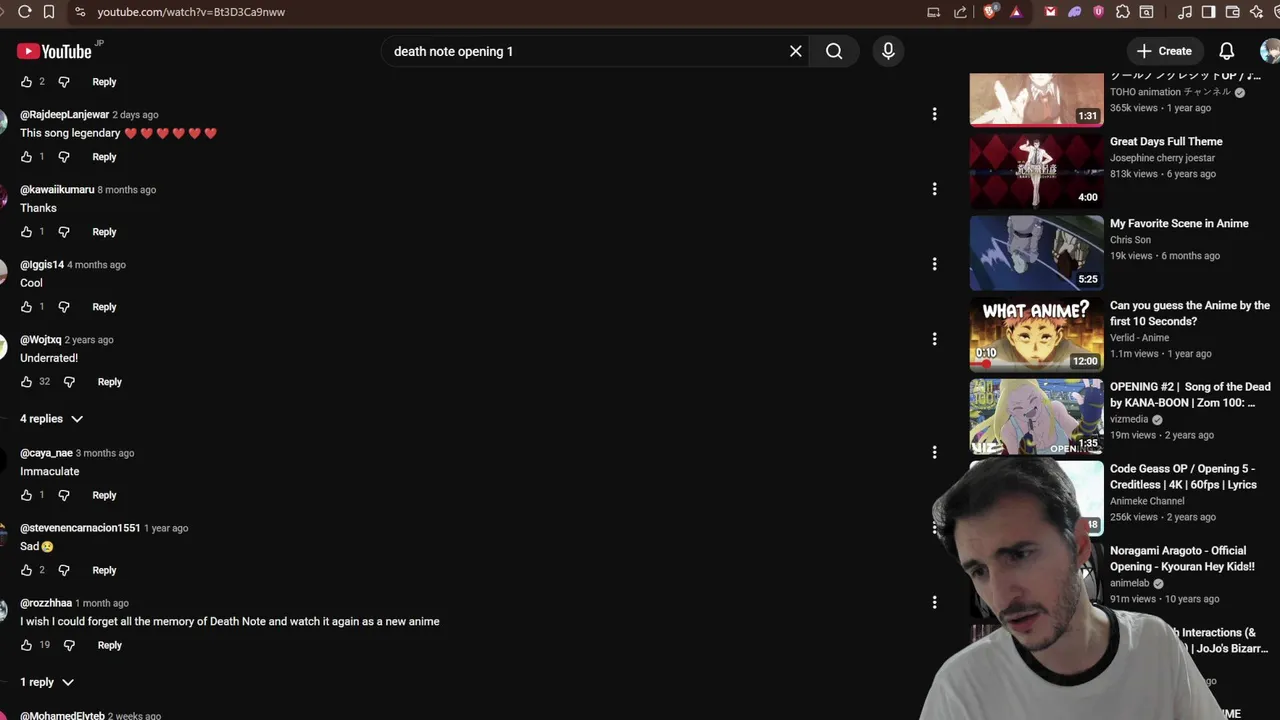Reply to Wojtxq's Underrated comment
This screenshot has width=1280, height=720.
click(109, 382)
